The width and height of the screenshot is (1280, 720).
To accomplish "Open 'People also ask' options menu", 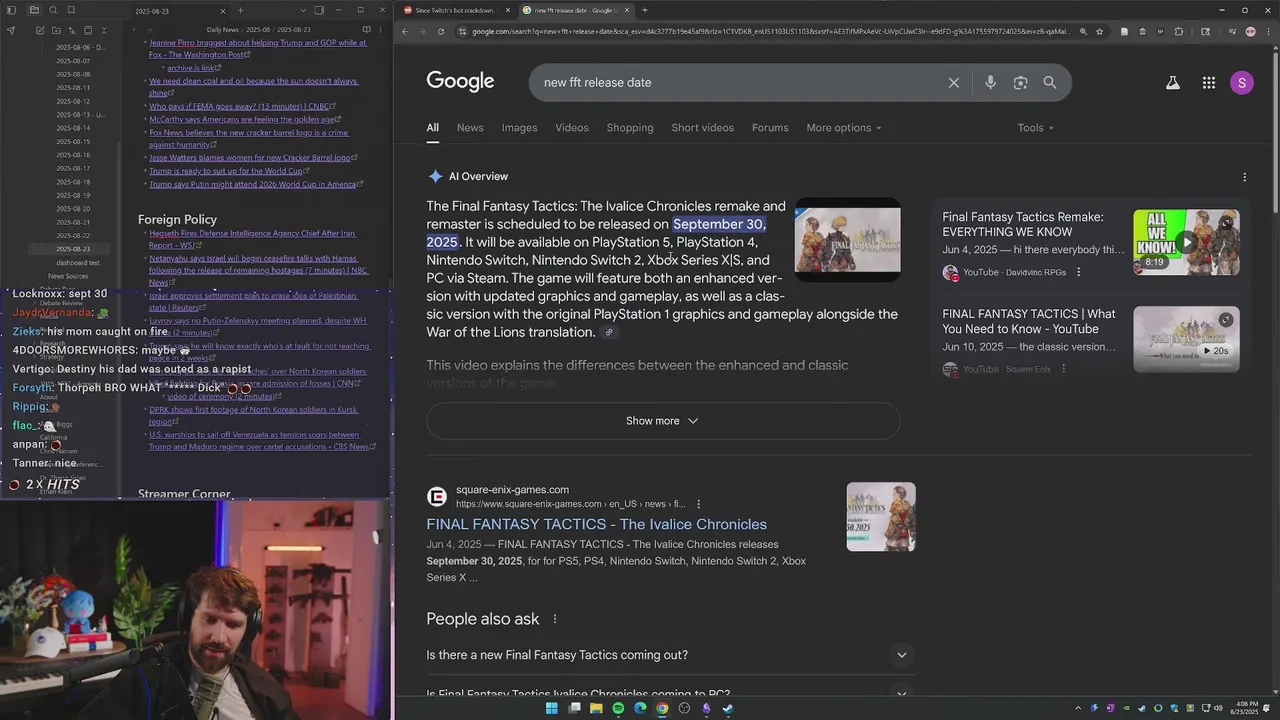I will point(555,619).
